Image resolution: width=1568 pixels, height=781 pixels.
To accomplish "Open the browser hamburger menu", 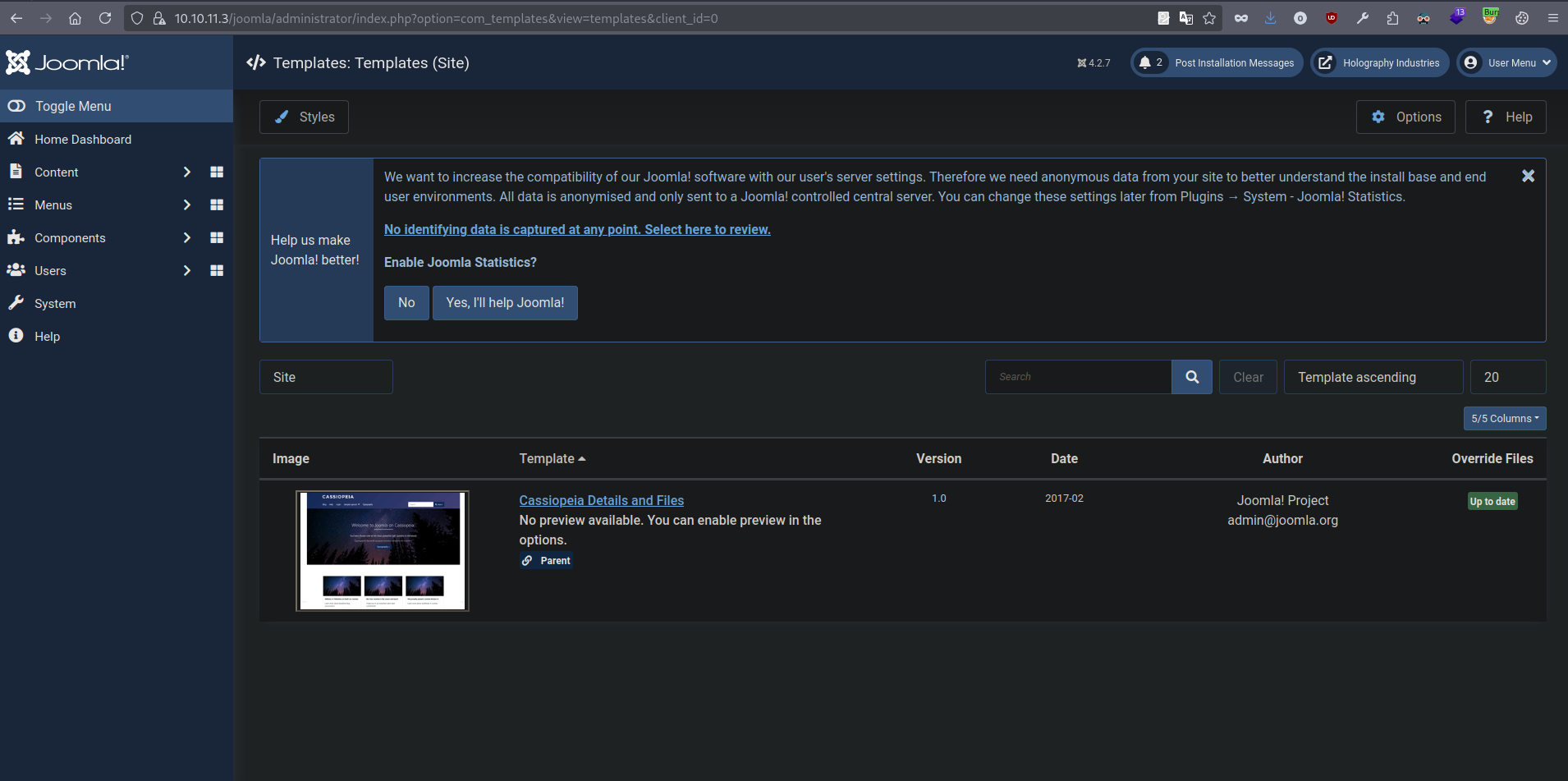I will (x=1552, y=18).
